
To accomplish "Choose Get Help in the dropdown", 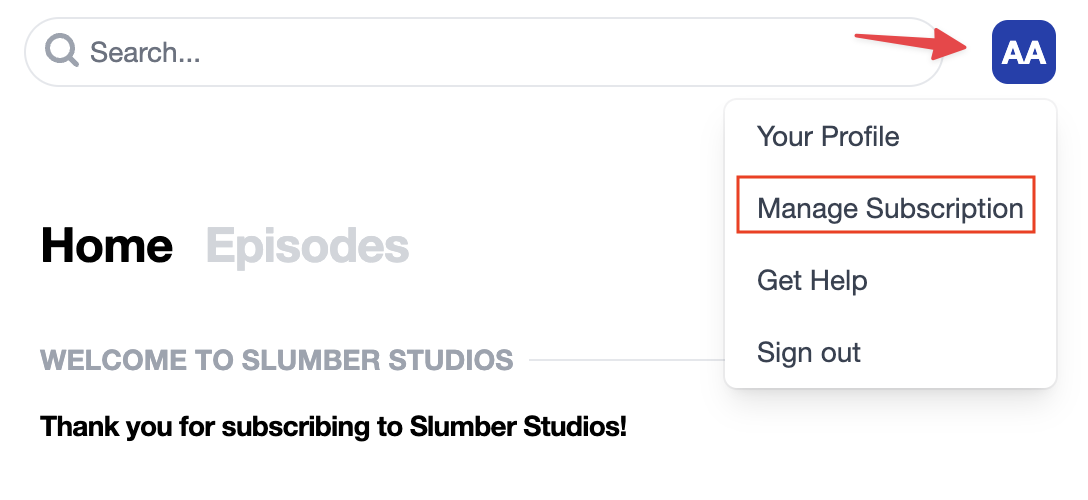I will pyautogui.click(x=812, y=280).
